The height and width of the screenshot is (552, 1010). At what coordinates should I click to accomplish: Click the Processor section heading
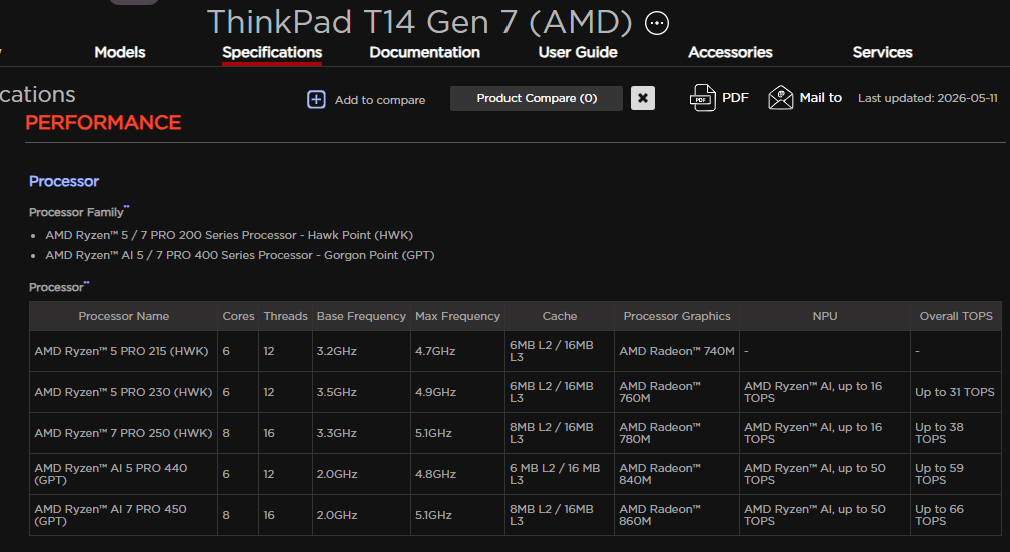click(x=64, y=181)
